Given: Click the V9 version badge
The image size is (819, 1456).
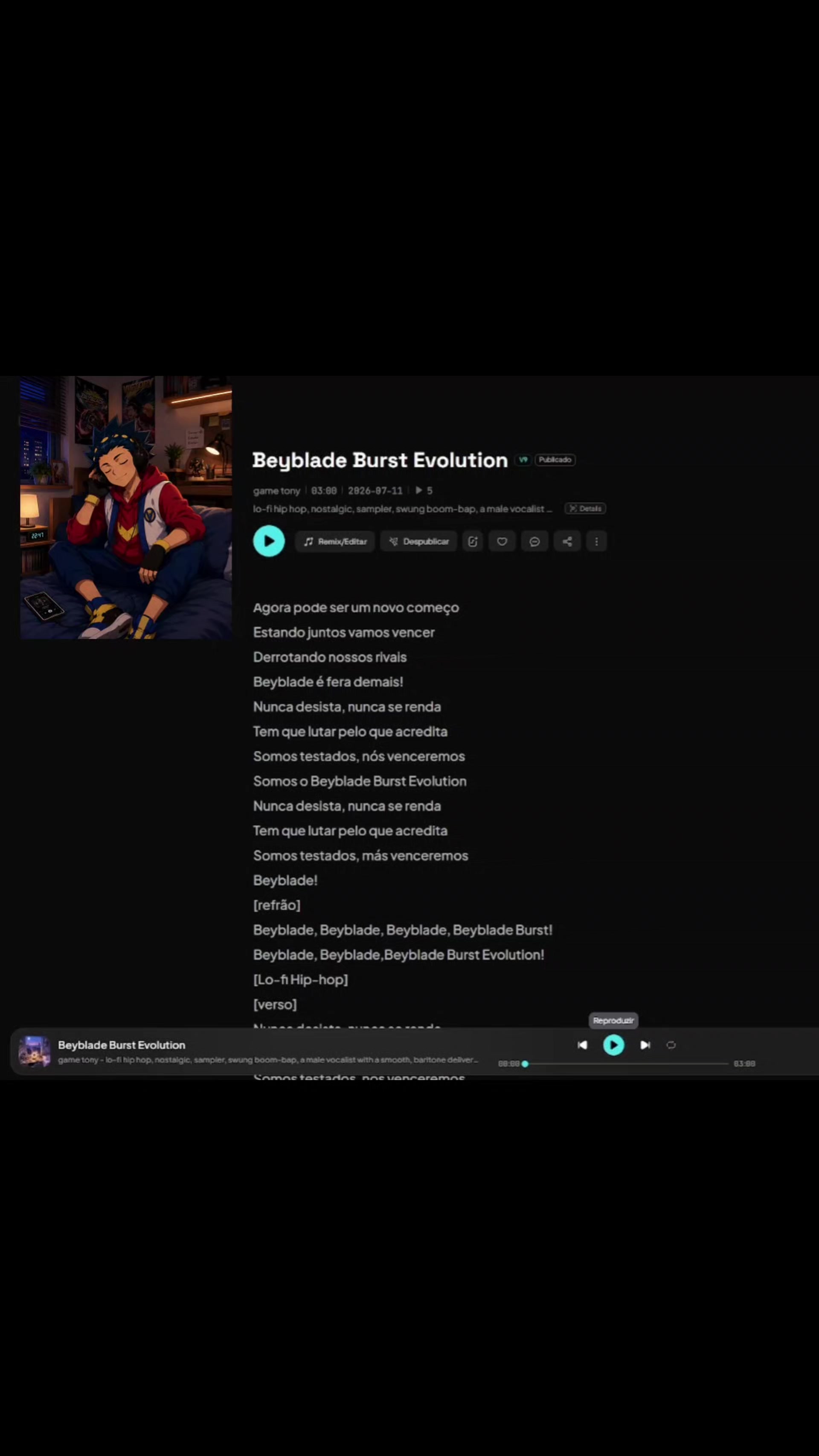Looking at the screenshot, I should pos(523,460).
